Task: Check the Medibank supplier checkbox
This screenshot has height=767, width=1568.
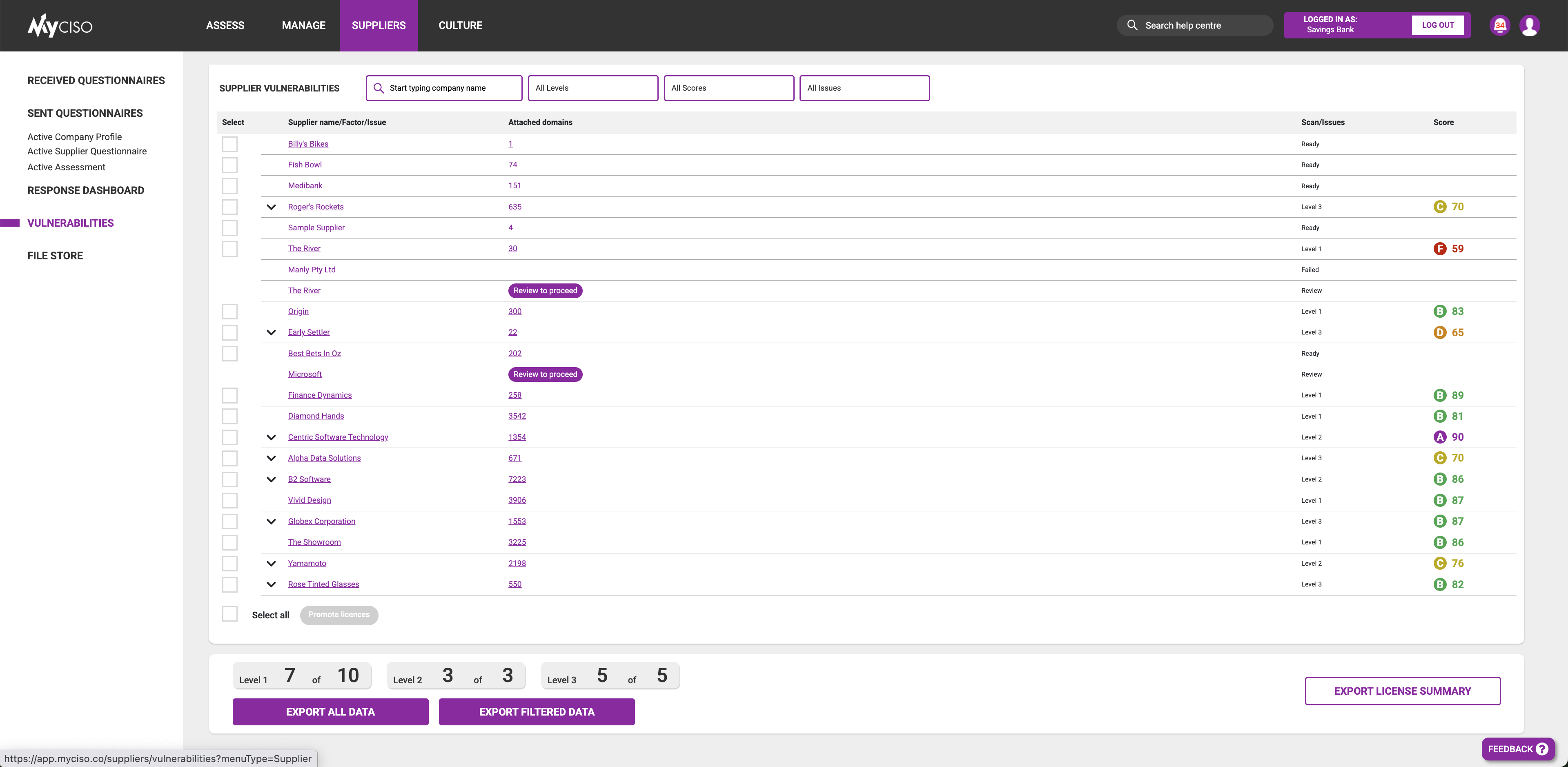Action: point(229,186)
